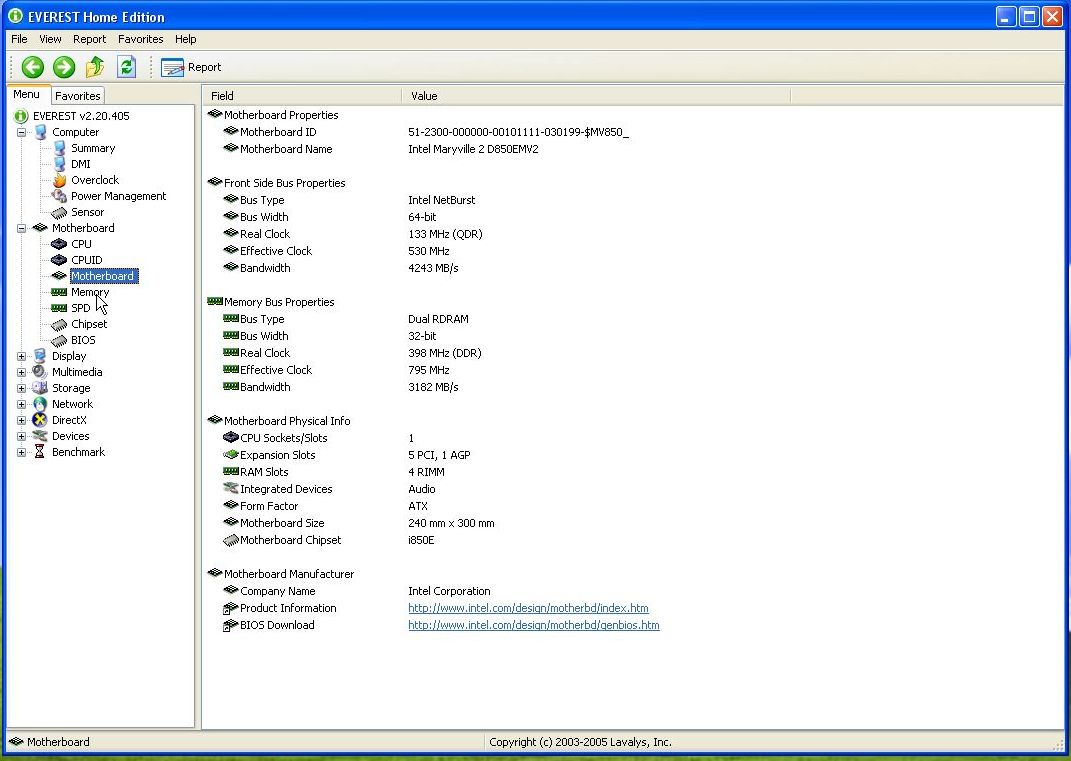Click the 133 MHz (QDR) value
The width and height of the screenshot is (1071, 761).
tap(445, 234)
